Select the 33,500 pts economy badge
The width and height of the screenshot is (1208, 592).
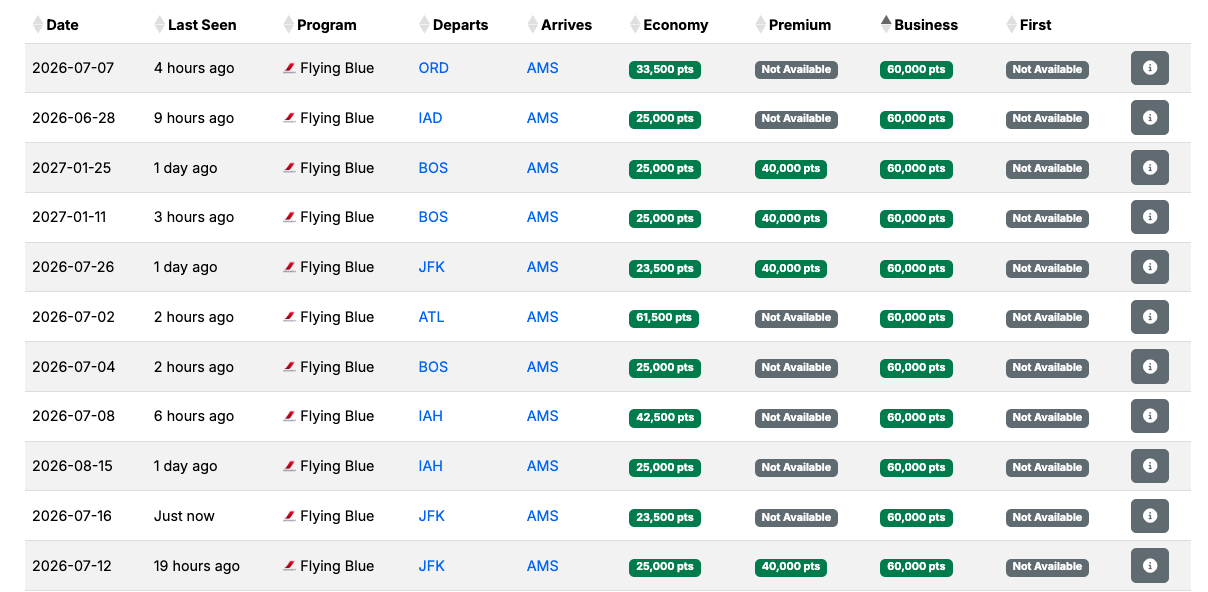point(665,69)
